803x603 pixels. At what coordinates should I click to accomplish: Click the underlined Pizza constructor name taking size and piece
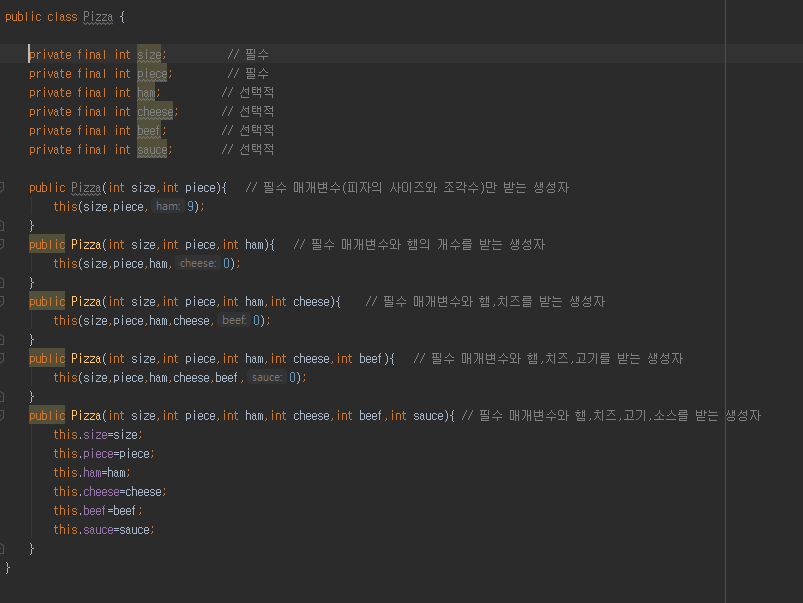[x=86, y=188]
